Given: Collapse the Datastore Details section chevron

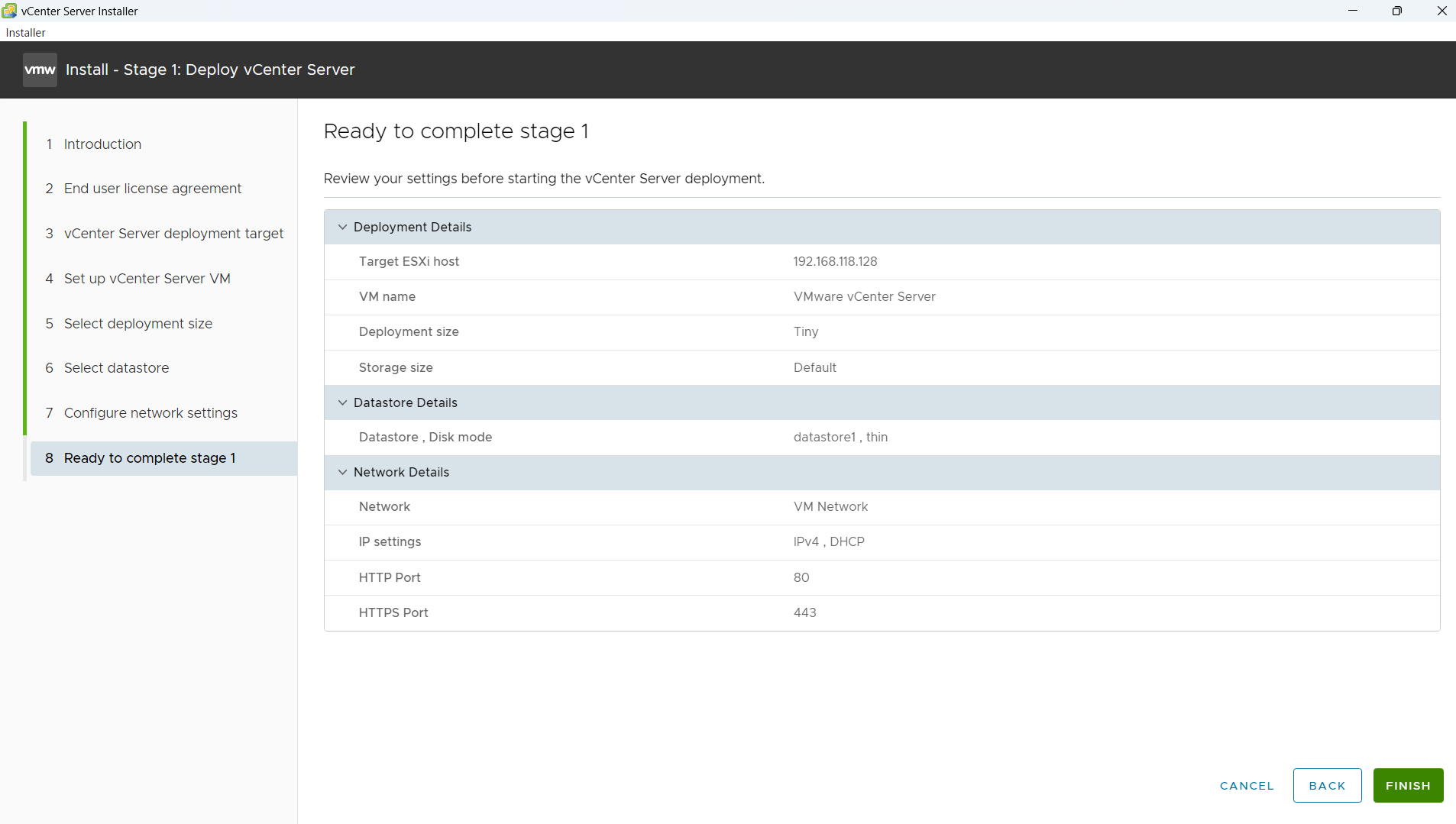Looking at the screenshot, I should point(342,403).
